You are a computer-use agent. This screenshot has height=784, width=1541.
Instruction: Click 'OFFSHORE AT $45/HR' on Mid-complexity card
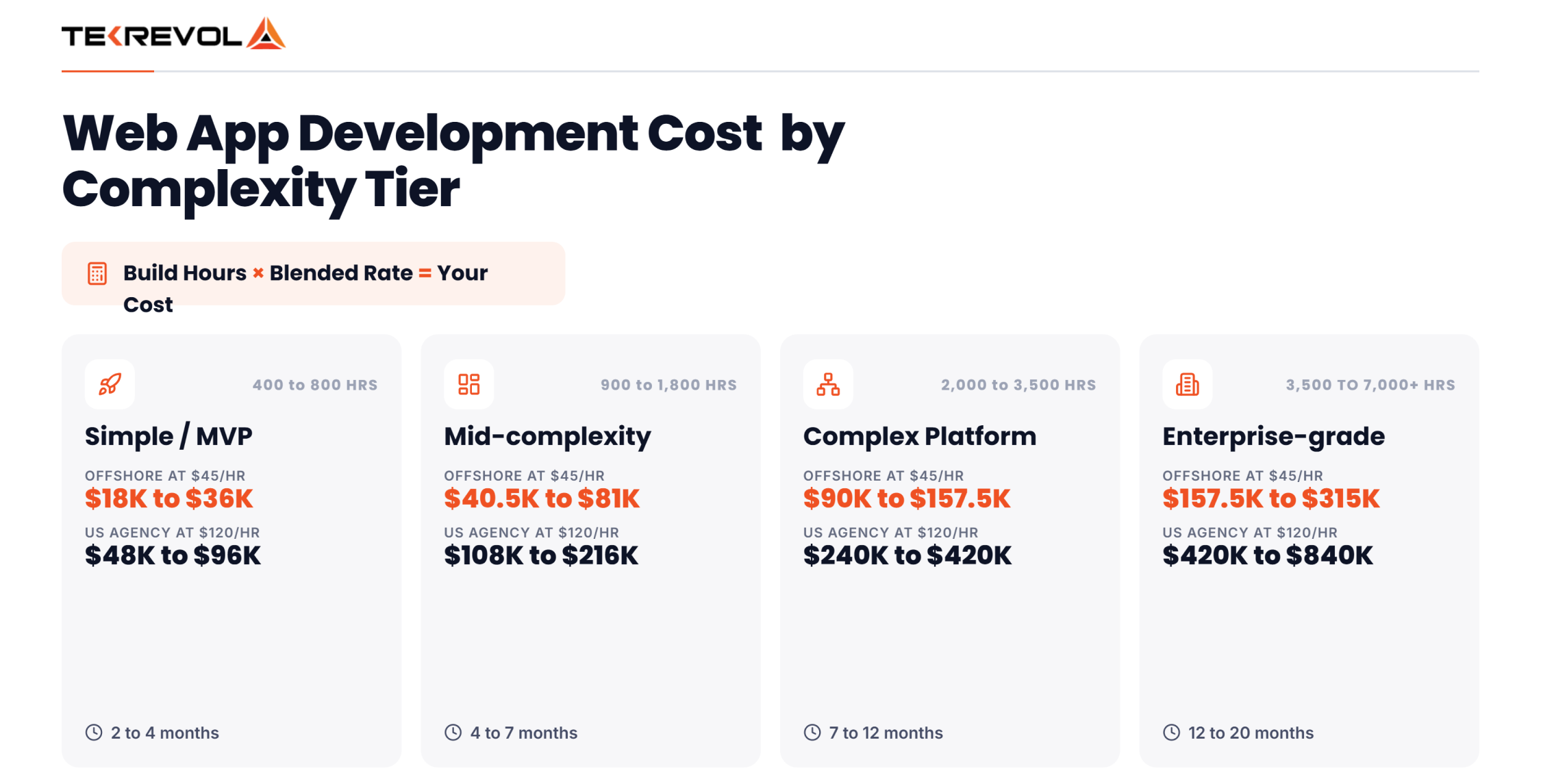coord(525,476)
